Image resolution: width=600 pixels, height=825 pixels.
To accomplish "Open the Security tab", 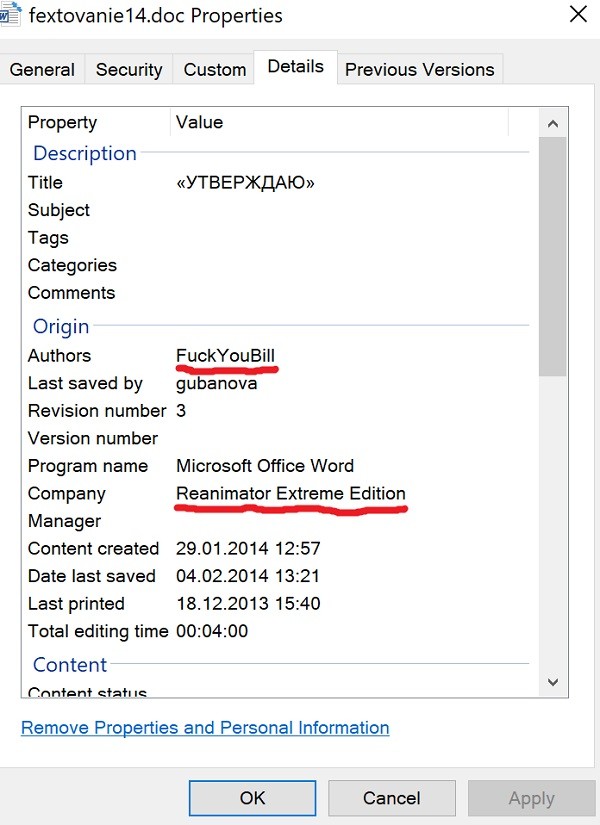I will coord(129,70).
